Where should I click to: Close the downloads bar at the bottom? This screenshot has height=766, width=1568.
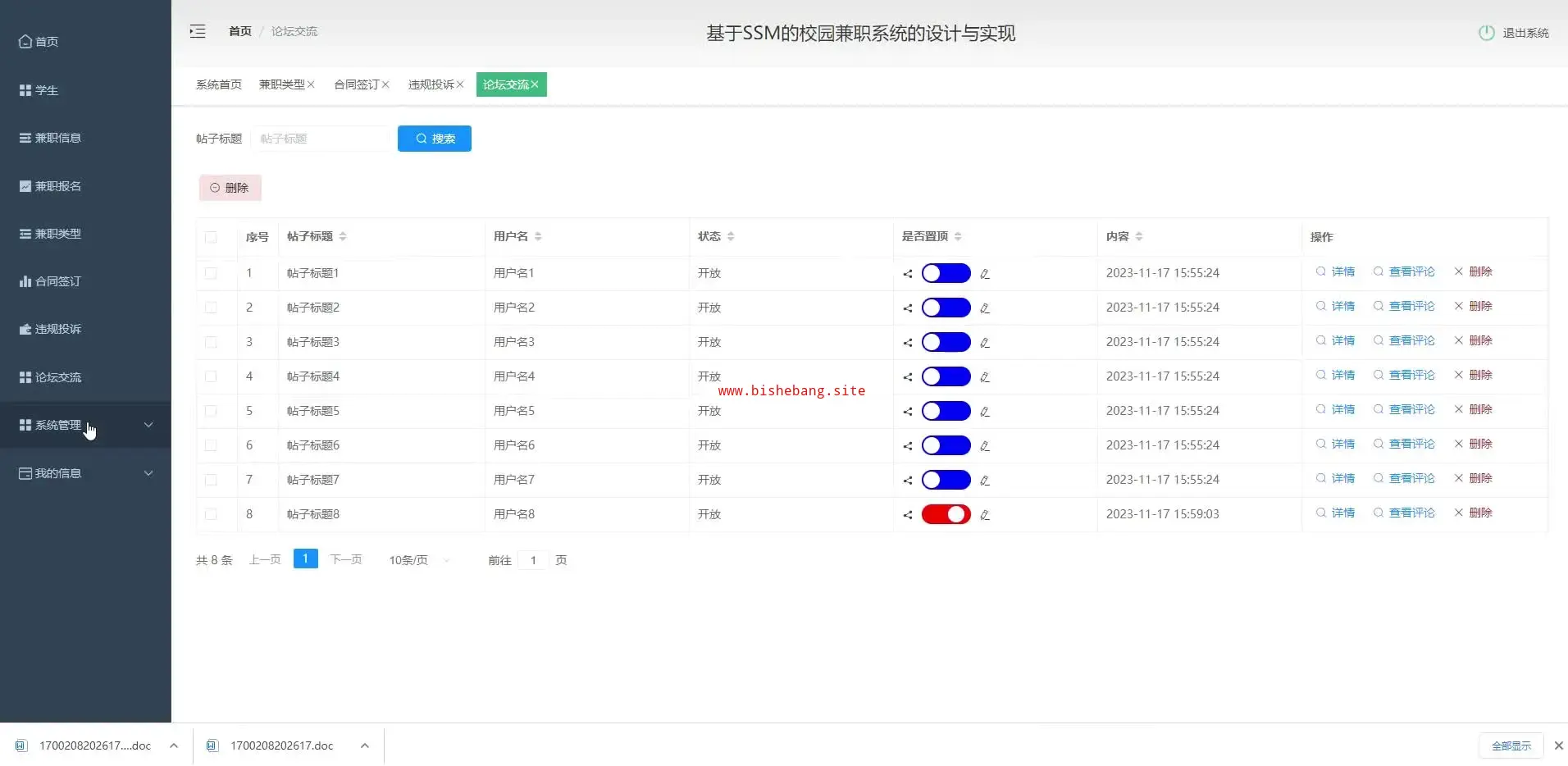[1558, 745]
